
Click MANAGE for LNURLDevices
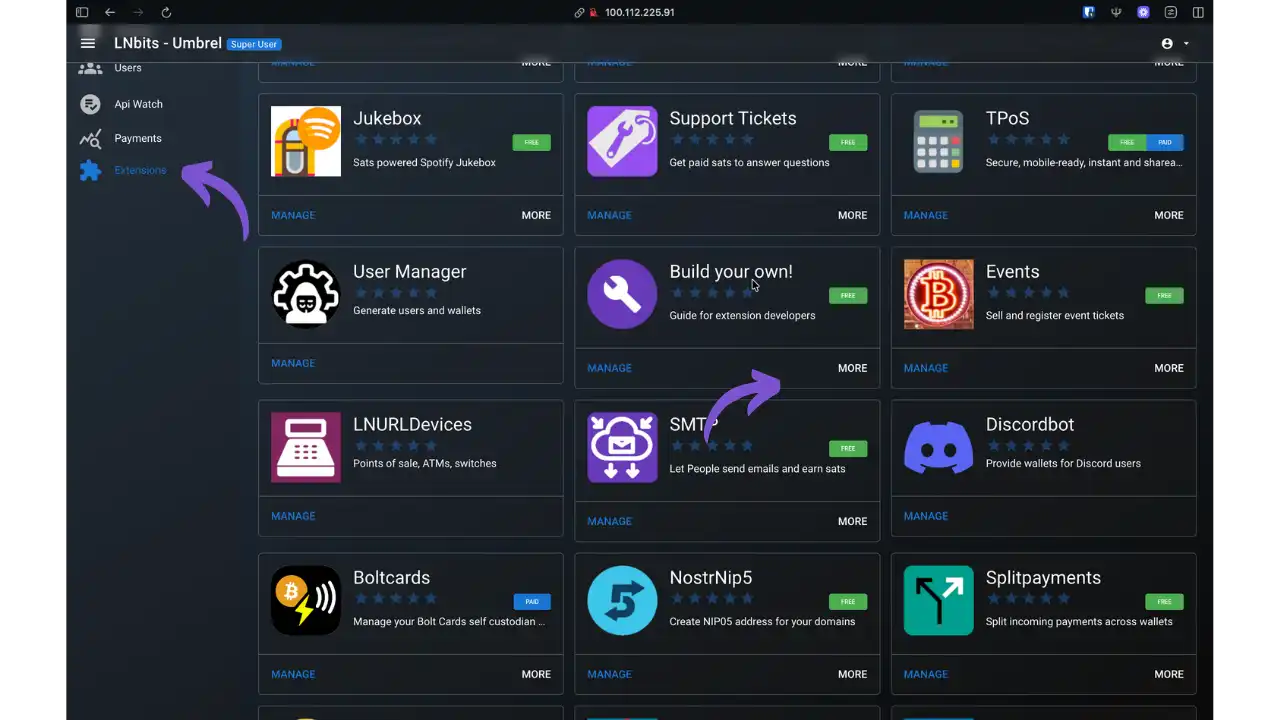point(293,516)
